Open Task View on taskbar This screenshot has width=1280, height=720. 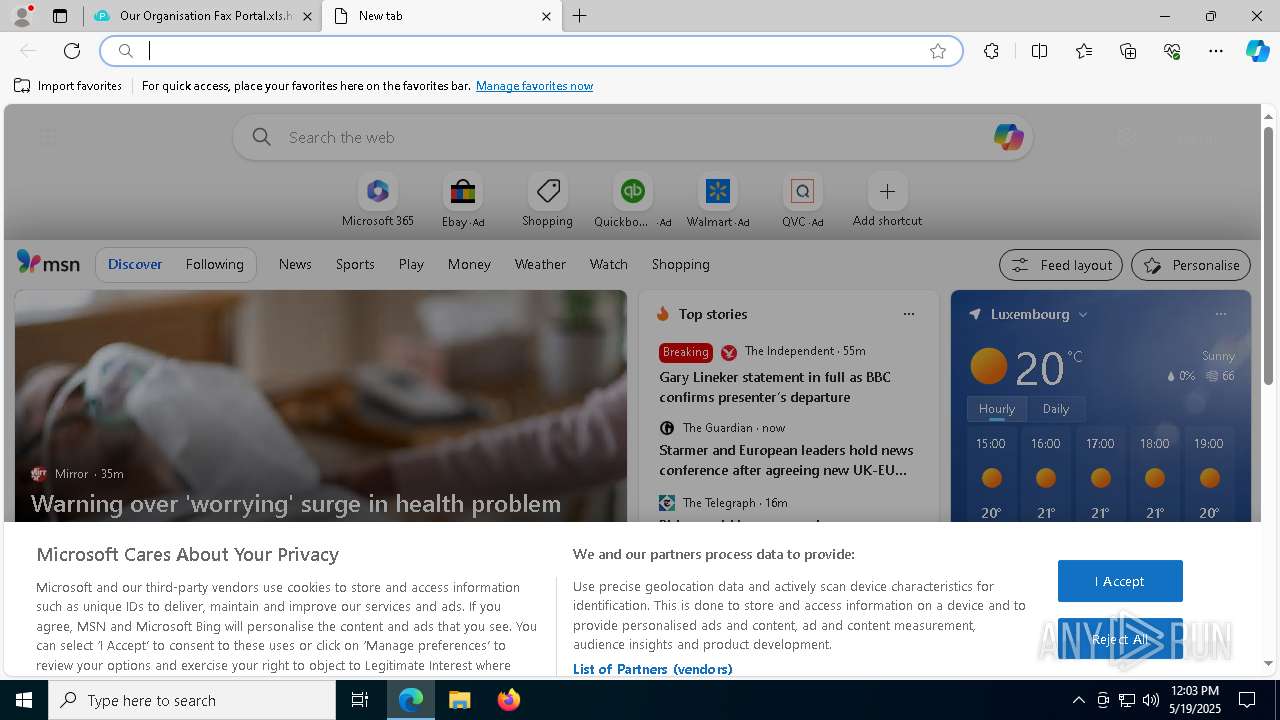point(360,700)
